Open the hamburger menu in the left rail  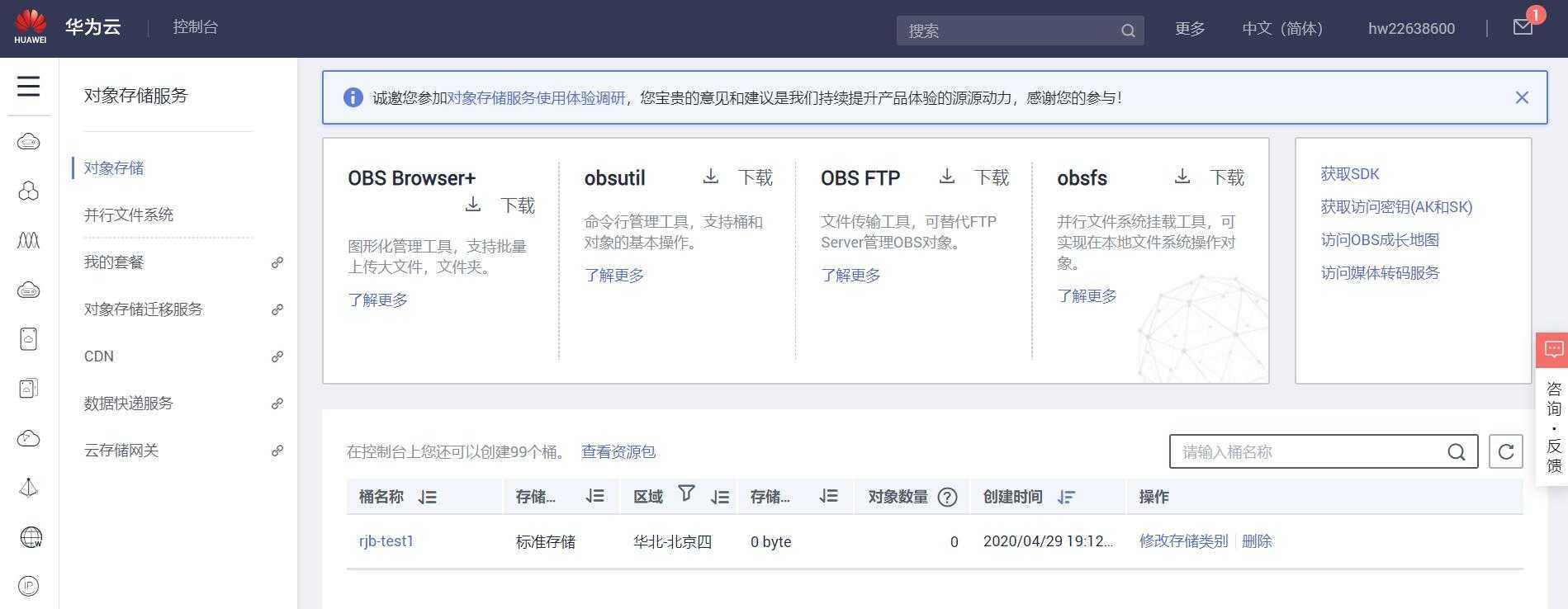(x=29, y=86)
